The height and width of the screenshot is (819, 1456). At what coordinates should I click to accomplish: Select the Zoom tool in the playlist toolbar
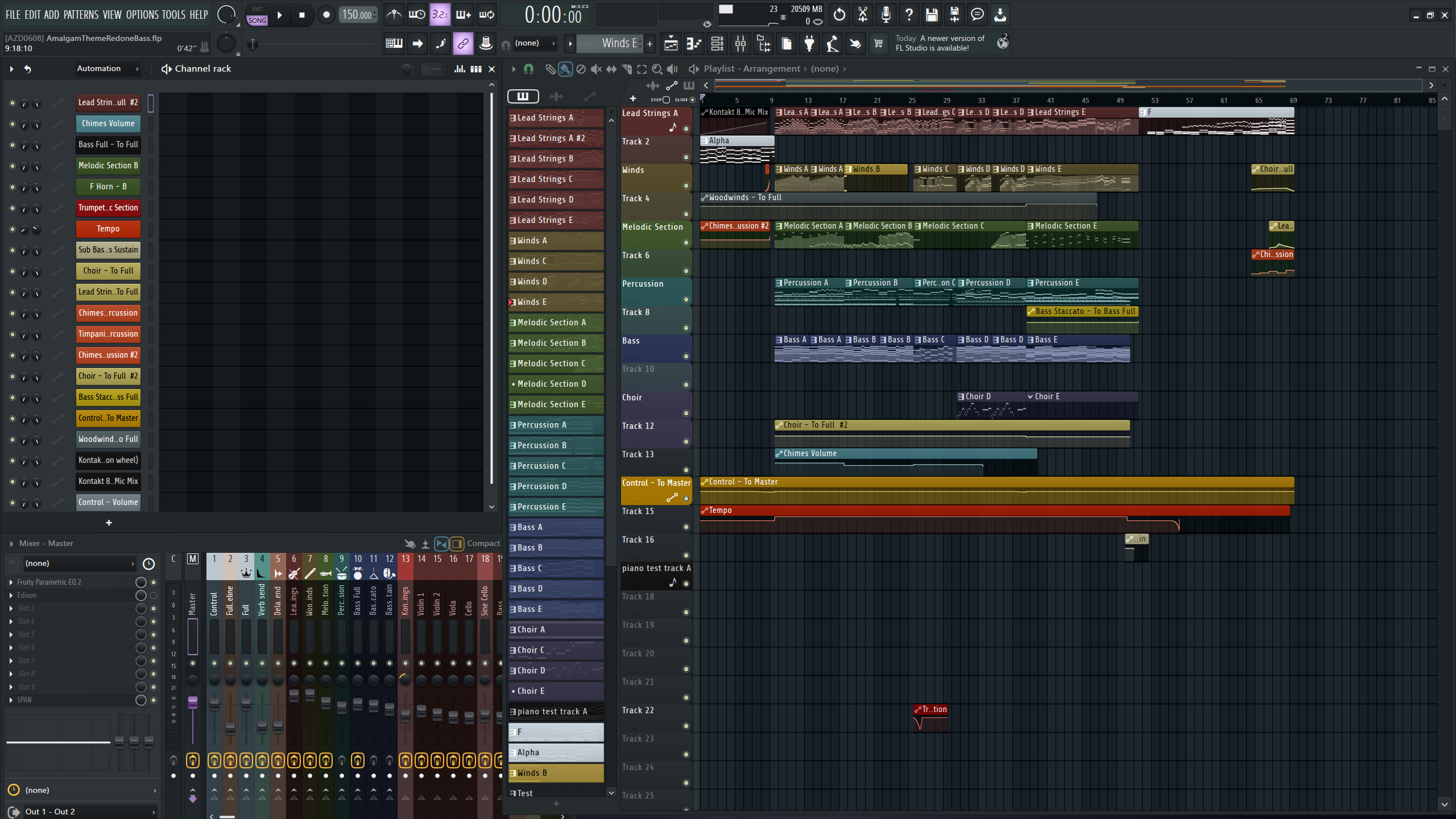coord(657,69)
